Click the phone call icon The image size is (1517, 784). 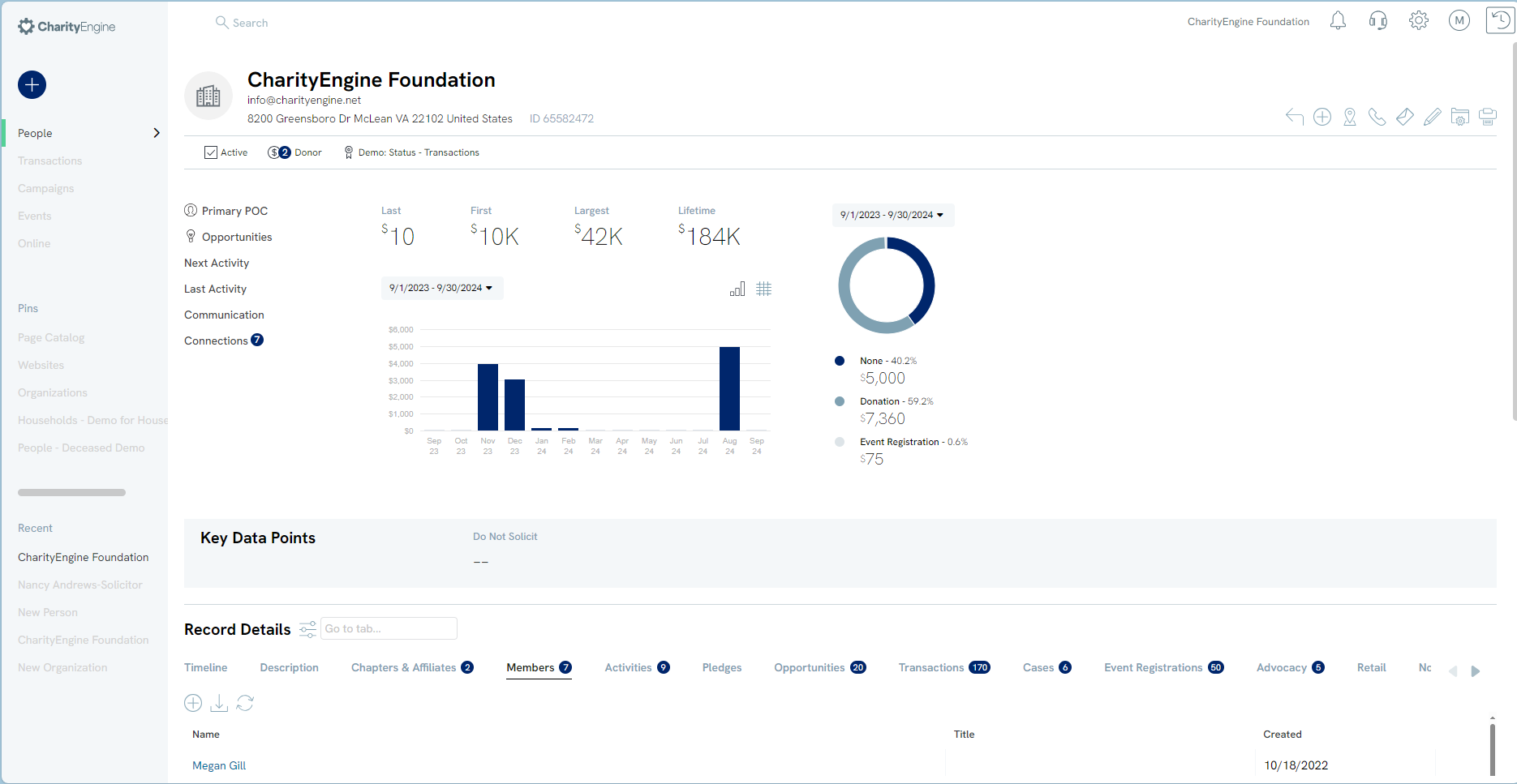click(x=1377, y=117)
